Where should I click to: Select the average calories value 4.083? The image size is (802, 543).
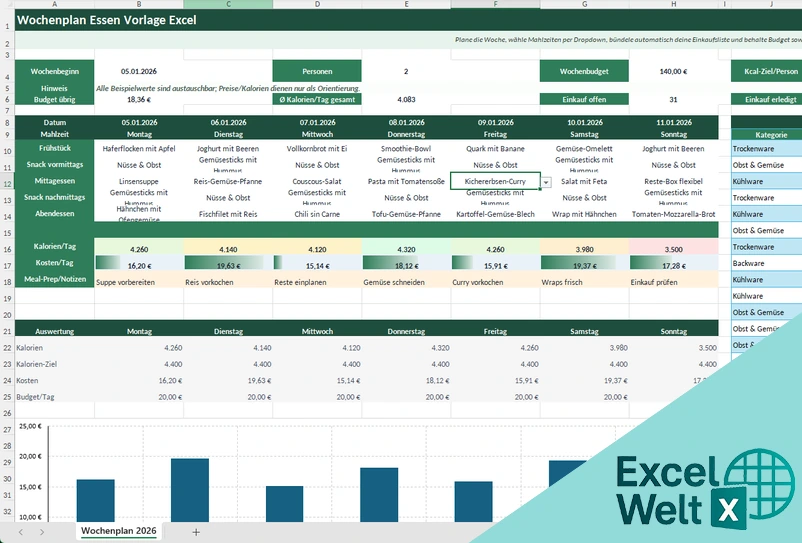point(406,99)
